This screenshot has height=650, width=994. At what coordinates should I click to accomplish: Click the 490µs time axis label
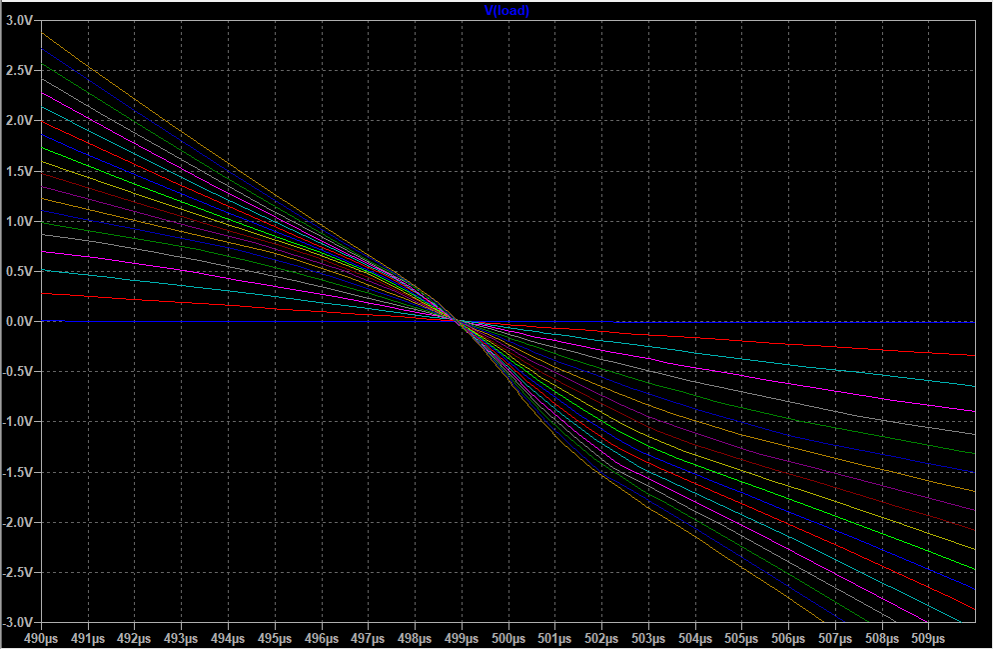pos(41,639)
